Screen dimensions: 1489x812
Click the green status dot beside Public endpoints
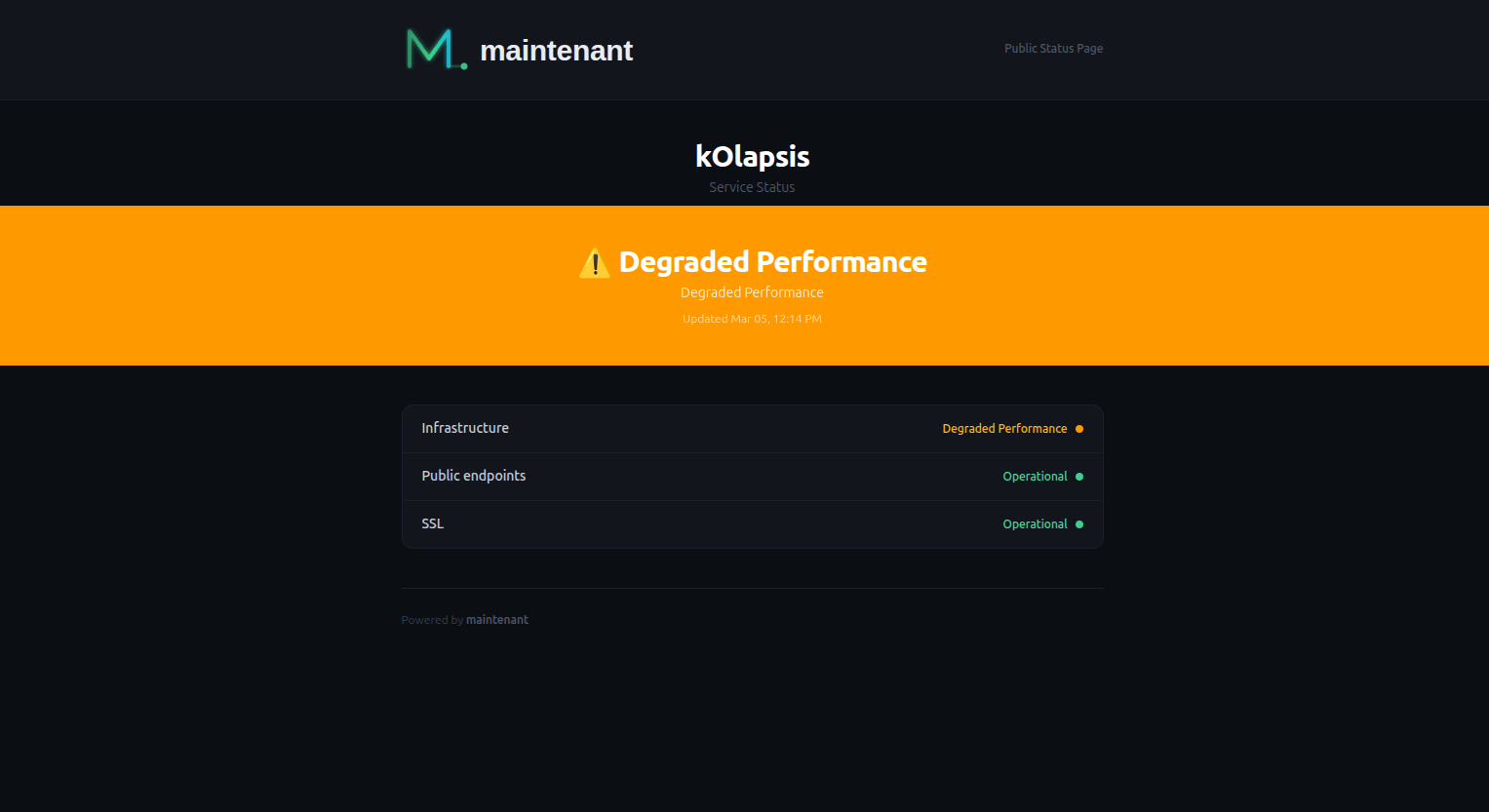(1079, 476)
